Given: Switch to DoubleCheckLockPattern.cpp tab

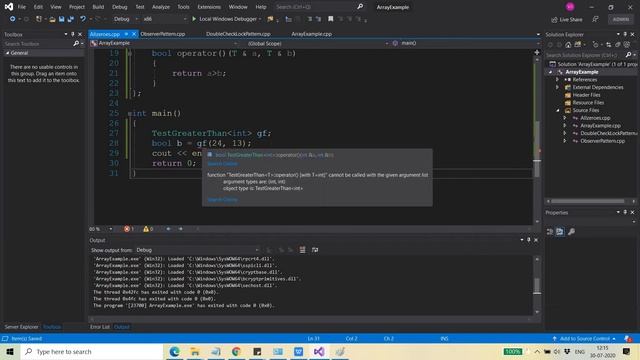Looking at the screenshot, I should pos(238,34).
